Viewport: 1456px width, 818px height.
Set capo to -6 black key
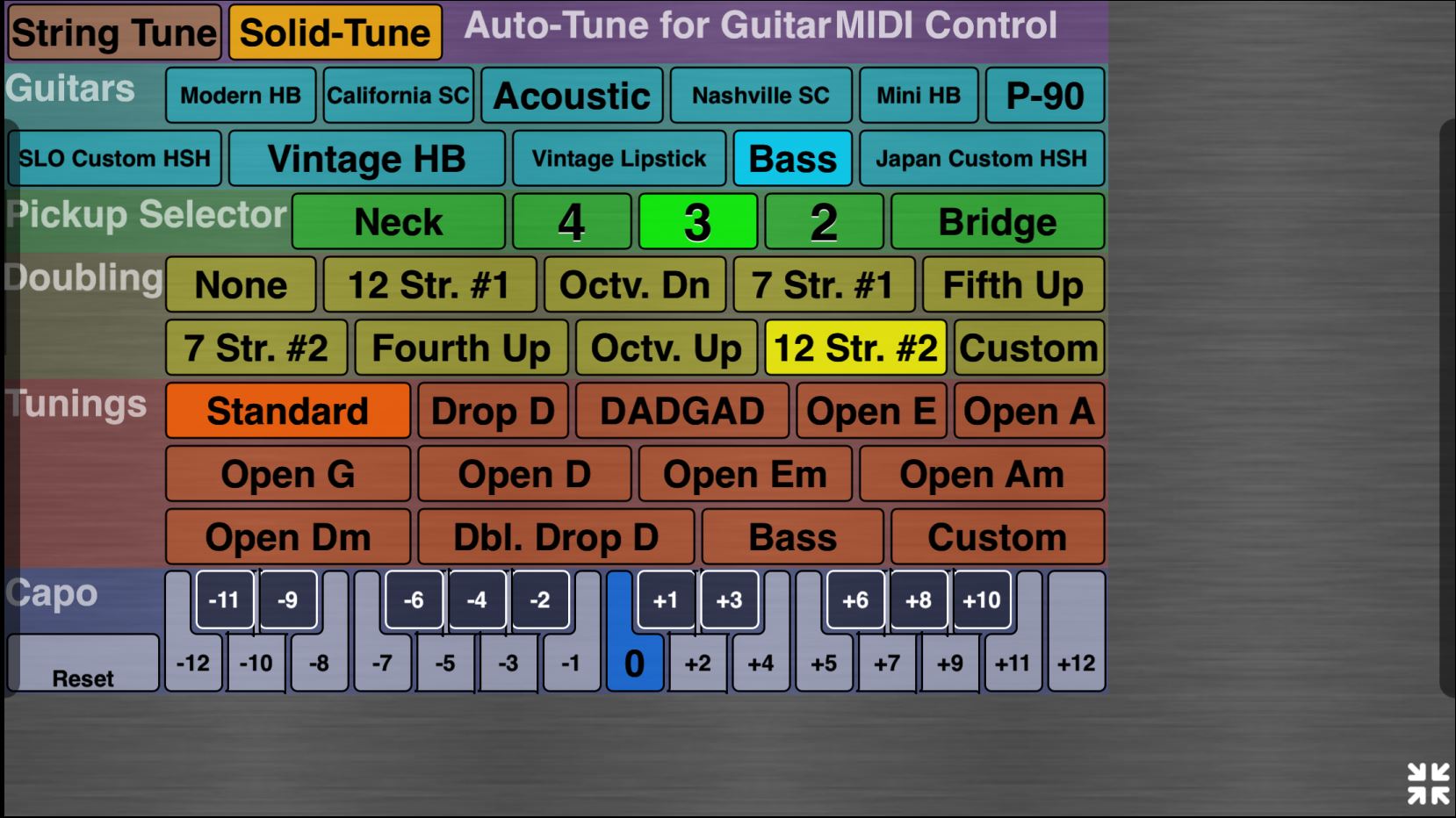point(414,599)
